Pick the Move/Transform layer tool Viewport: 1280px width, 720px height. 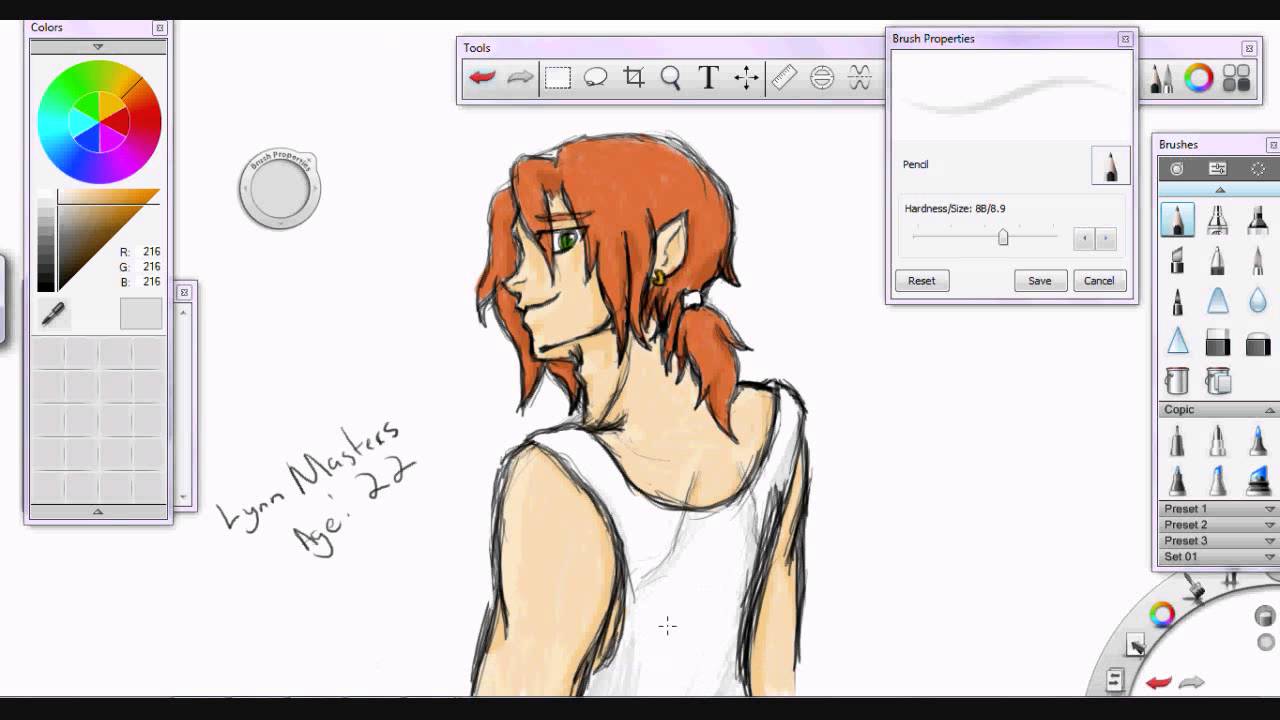[x=746, y=78]
